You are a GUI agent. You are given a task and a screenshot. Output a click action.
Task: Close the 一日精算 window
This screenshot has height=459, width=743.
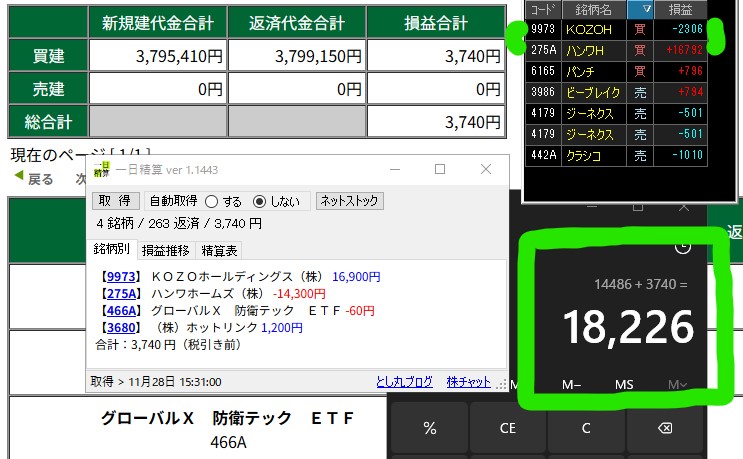tap(485, 170)
